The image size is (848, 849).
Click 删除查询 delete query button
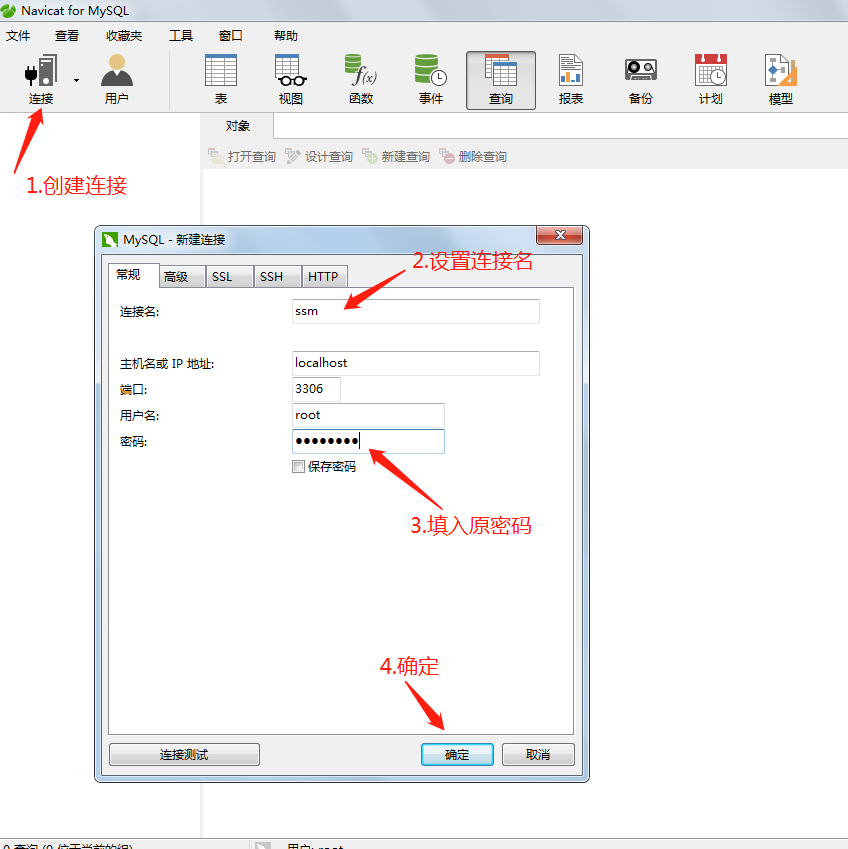tap(473, 156)
